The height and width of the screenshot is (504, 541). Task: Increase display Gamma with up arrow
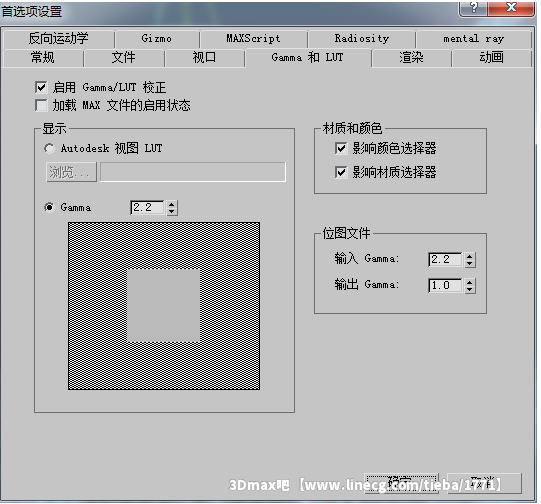[171, 204]
